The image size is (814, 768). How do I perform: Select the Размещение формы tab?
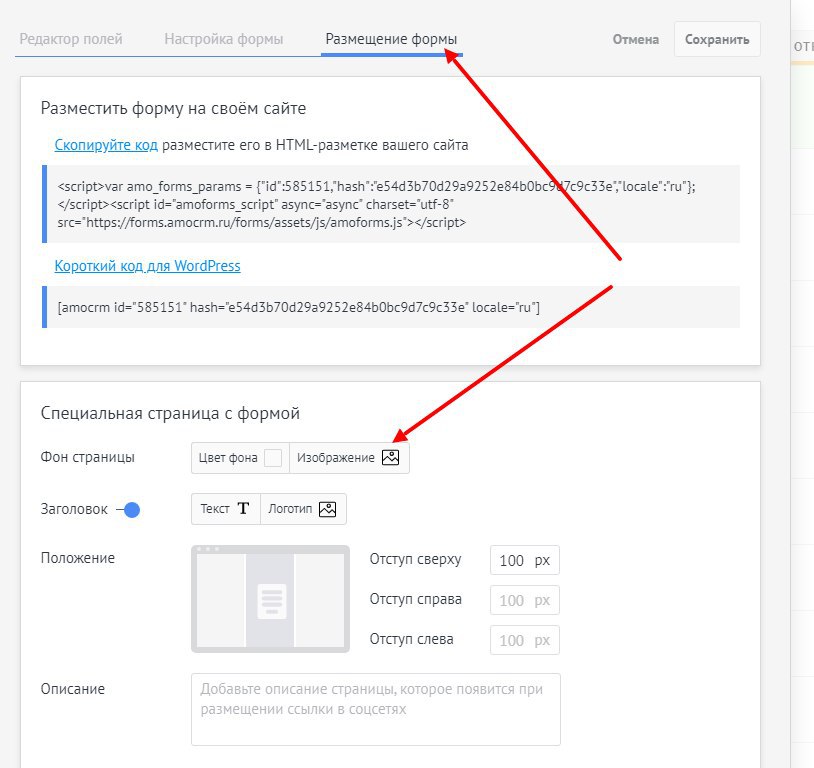pos(391,39)
